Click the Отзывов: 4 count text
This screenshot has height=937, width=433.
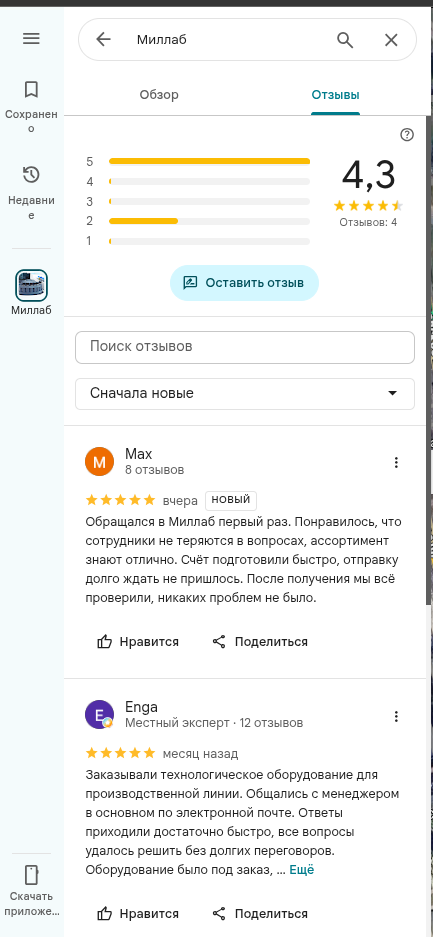click(x=368, y=223)
